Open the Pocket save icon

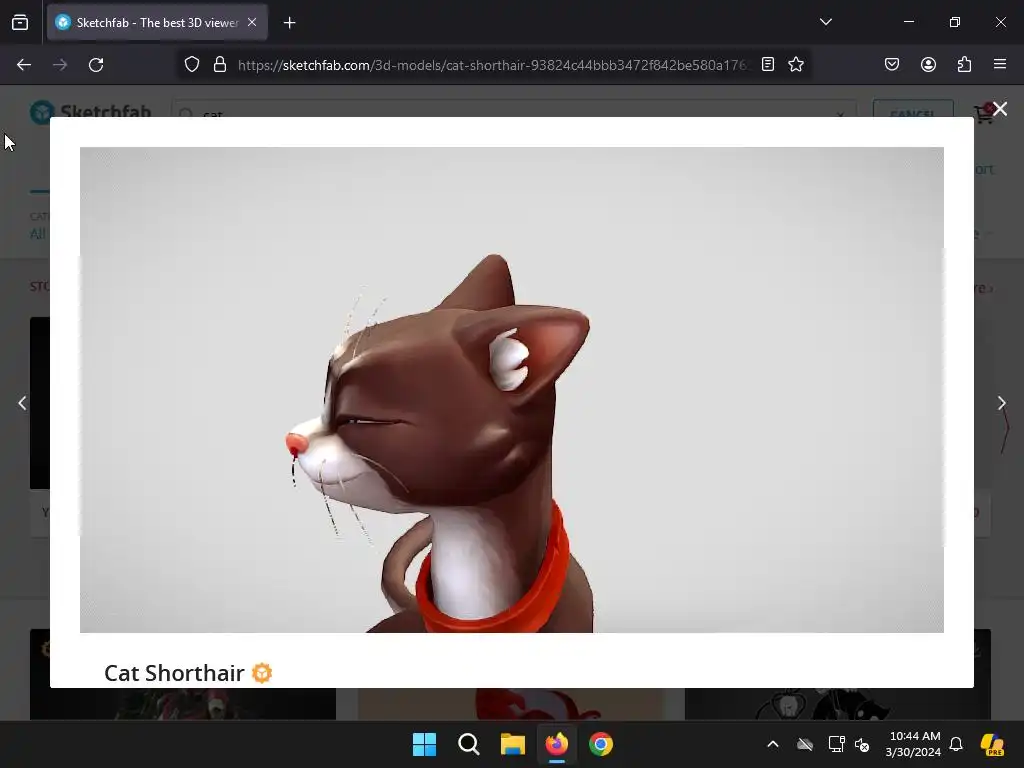[892, 64]
